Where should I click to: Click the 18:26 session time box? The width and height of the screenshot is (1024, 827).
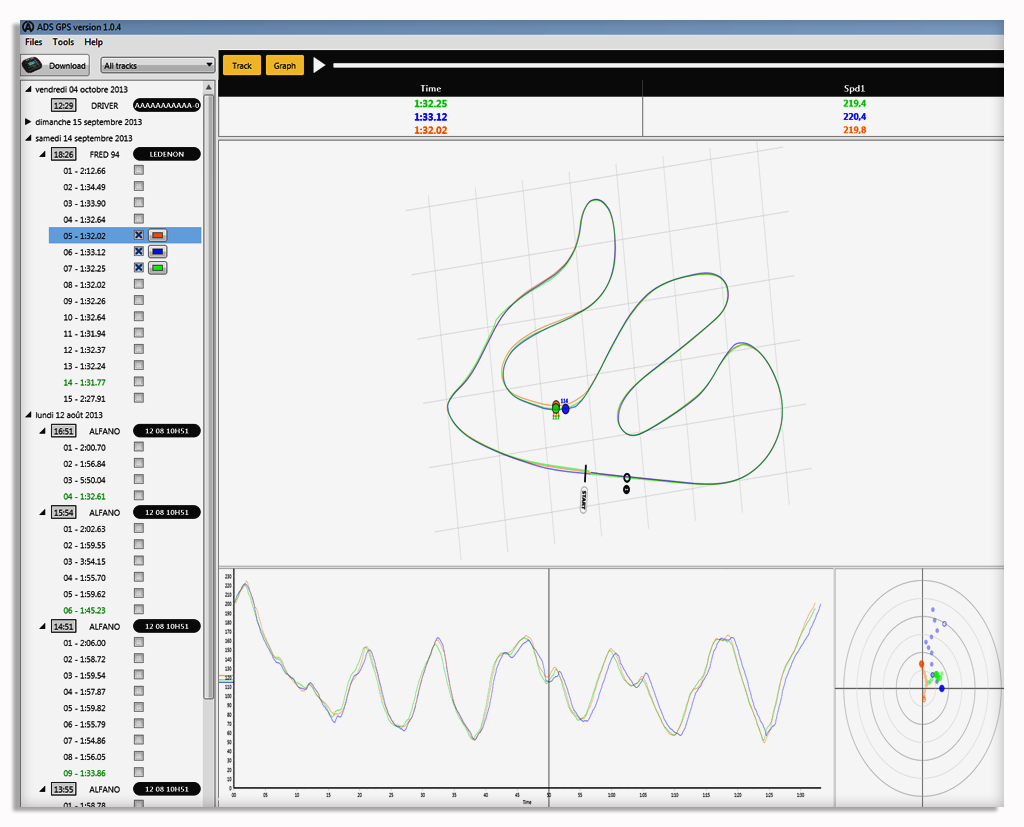pos(63,154)
